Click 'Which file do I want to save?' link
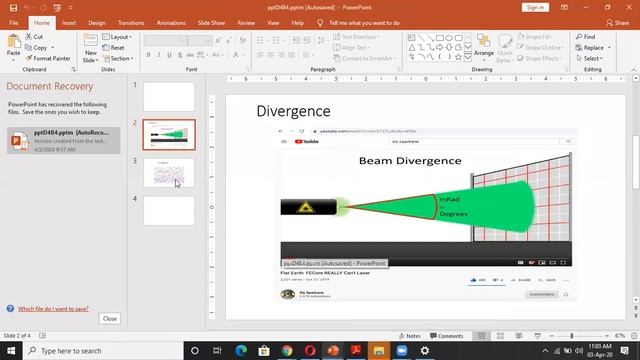Viewport: 640px width, 360px height. tap(53, 309)
